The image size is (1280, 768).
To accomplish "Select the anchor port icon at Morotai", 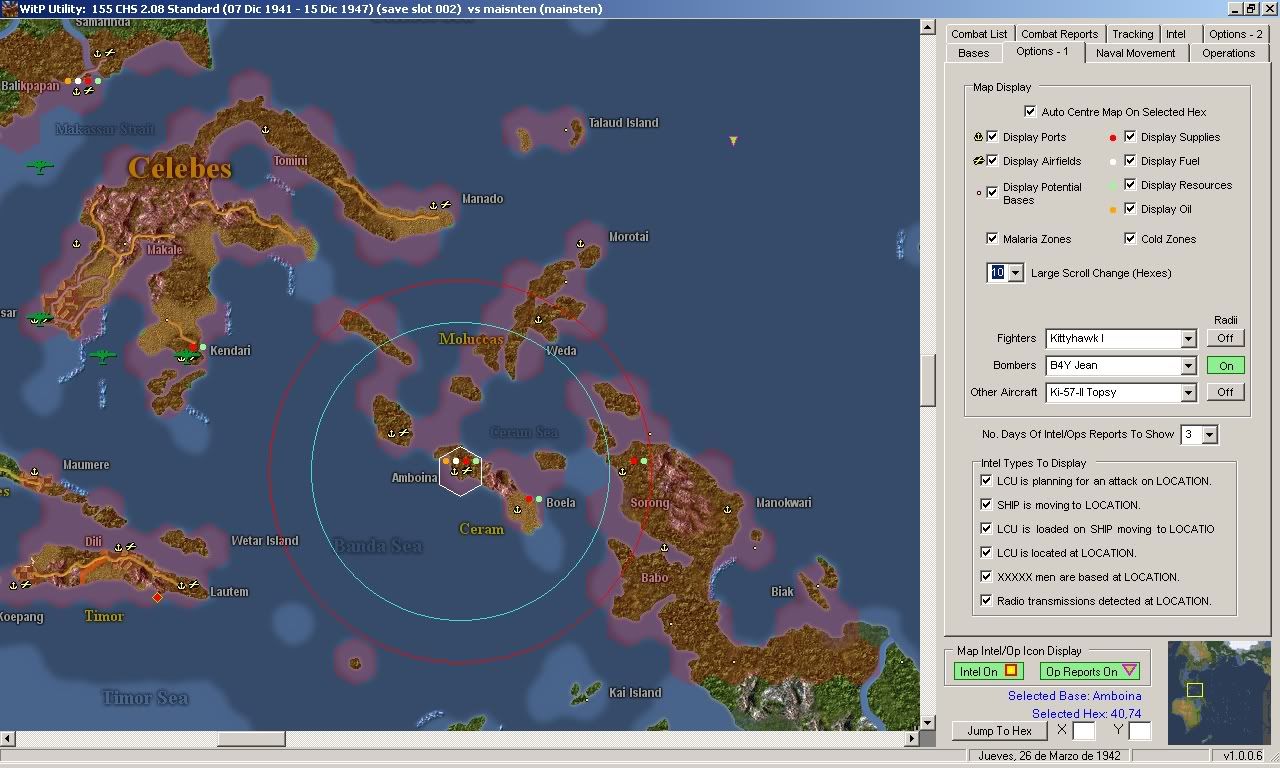I will pos(581,242).
